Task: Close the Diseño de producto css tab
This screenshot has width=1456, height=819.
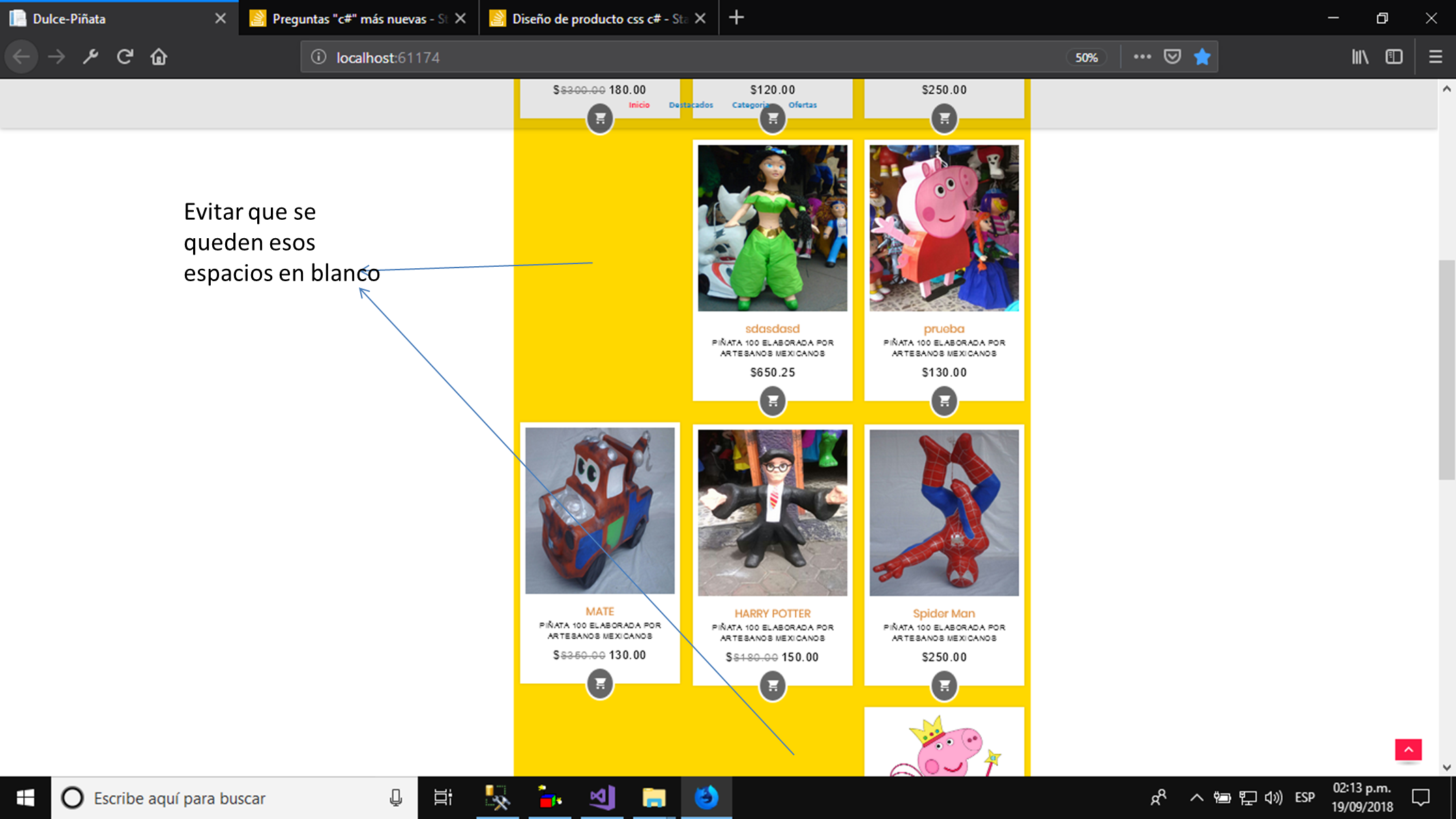Action: [700, 18]
